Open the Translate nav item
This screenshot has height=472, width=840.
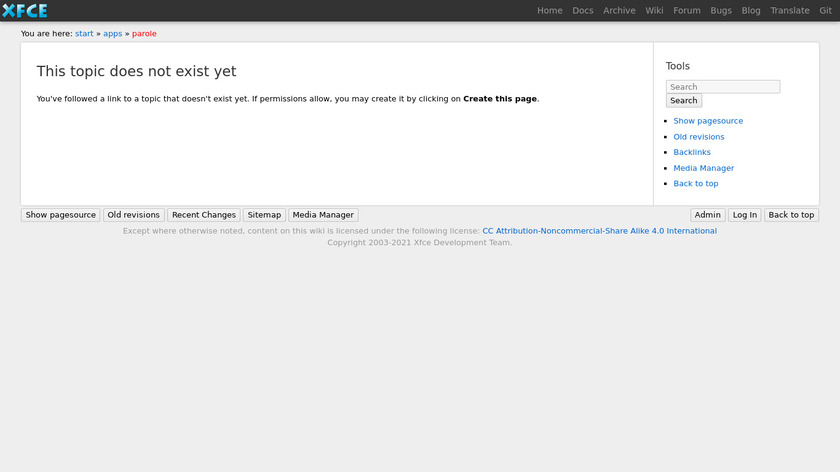[x=790, y=11]
